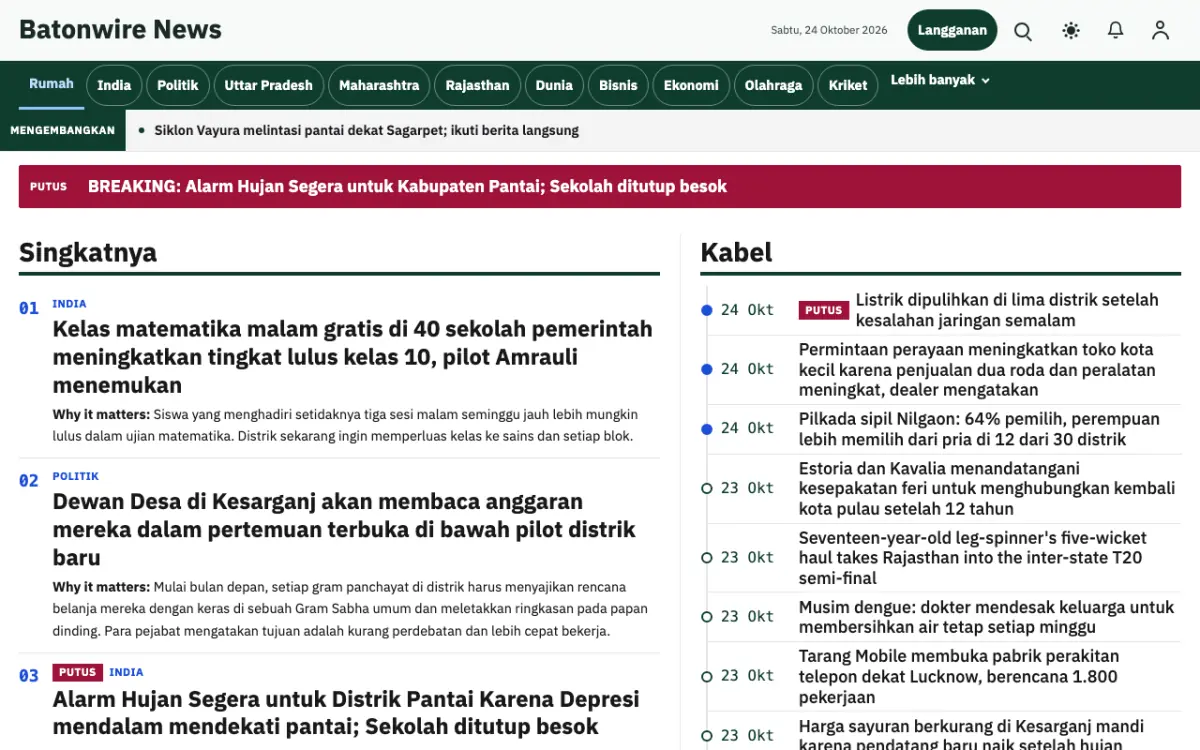The image size is (1200, 750).
Task: Open user account profile icon
Action: pyautogui.click(x=1160, y=31)
